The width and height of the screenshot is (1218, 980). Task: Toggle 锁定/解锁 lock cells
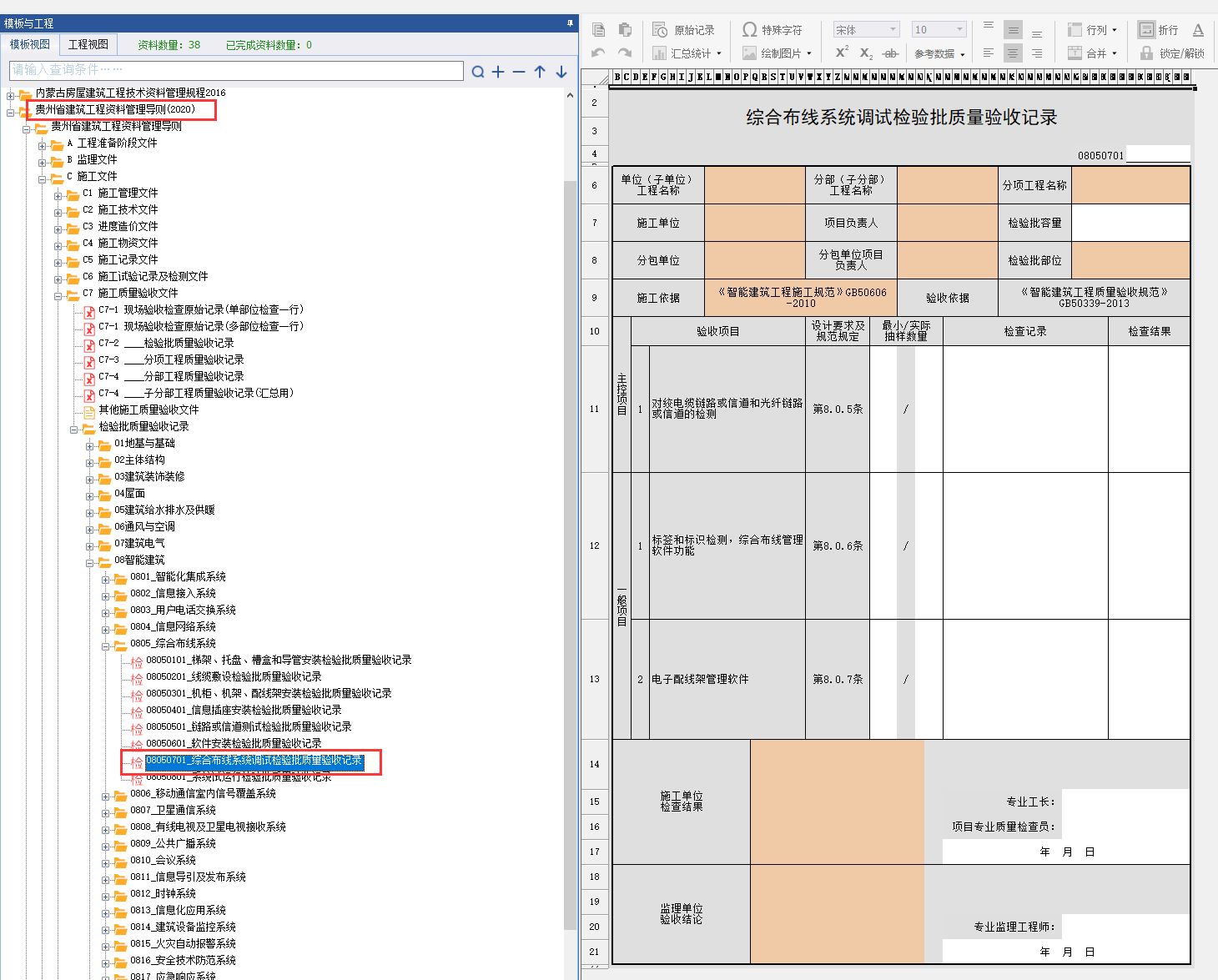(x=1172, y=53)
